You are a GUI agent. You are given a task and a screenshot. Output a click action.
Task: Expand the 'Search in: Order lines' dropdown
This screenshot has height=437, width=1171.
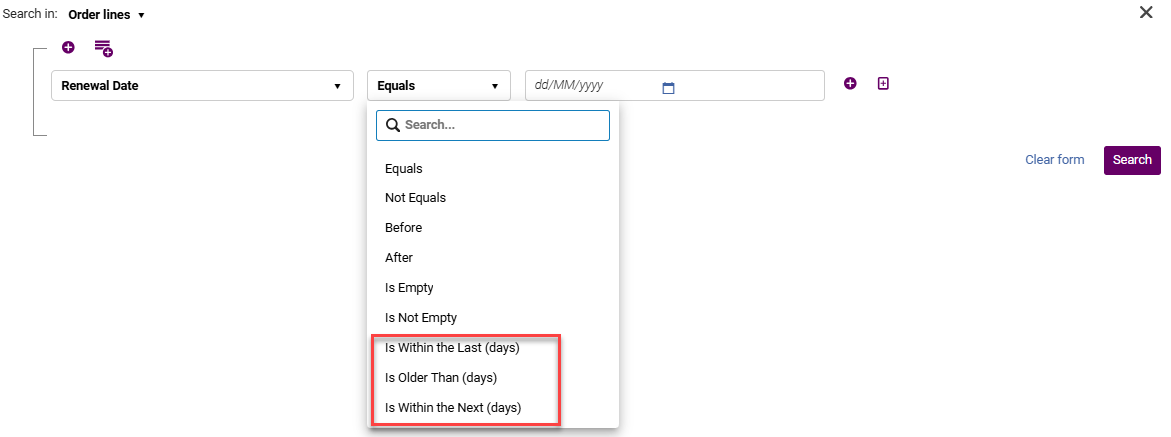(107, 15)
